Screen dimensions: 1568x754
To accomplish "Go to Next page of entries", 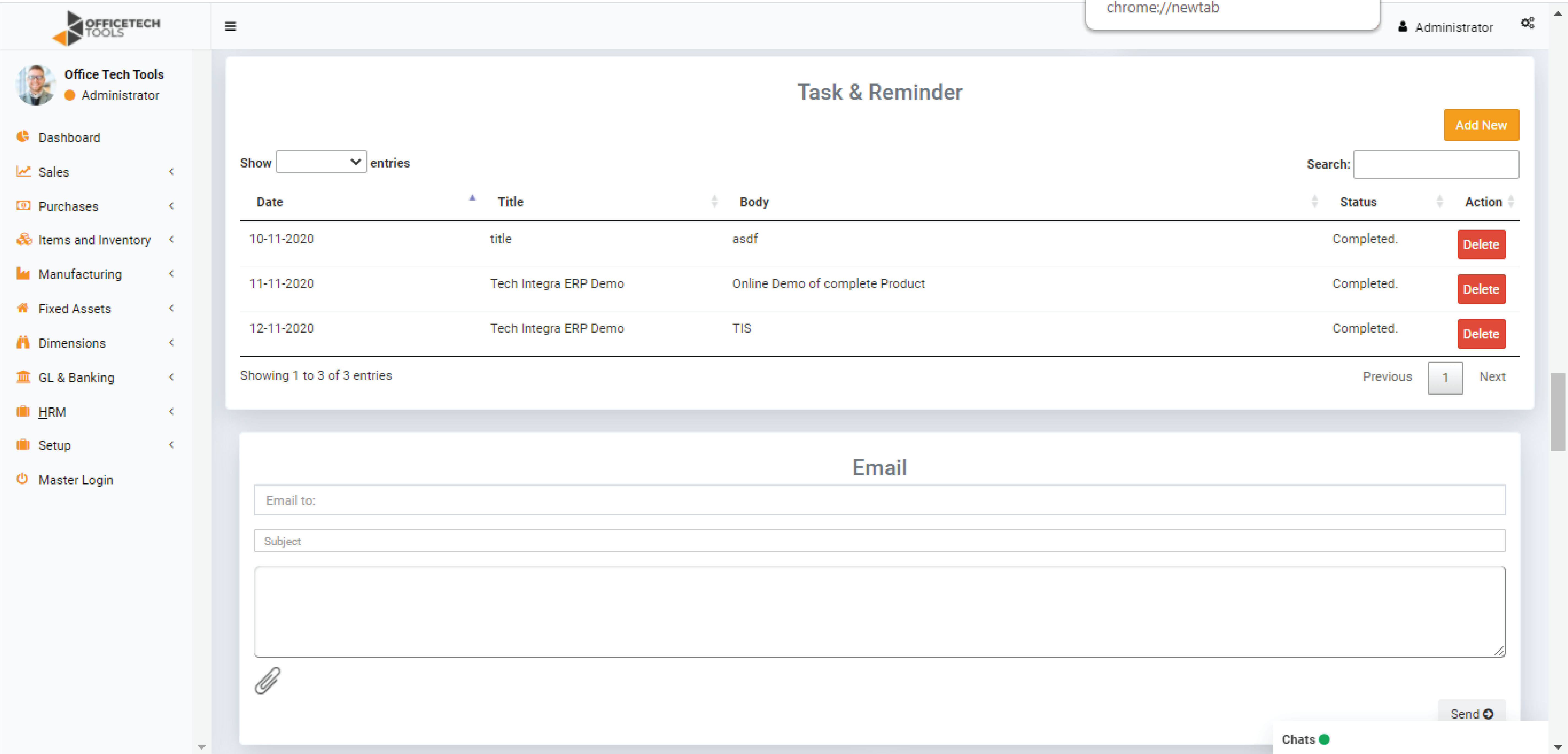I will pyautogui.click(x=1492, y=376).
